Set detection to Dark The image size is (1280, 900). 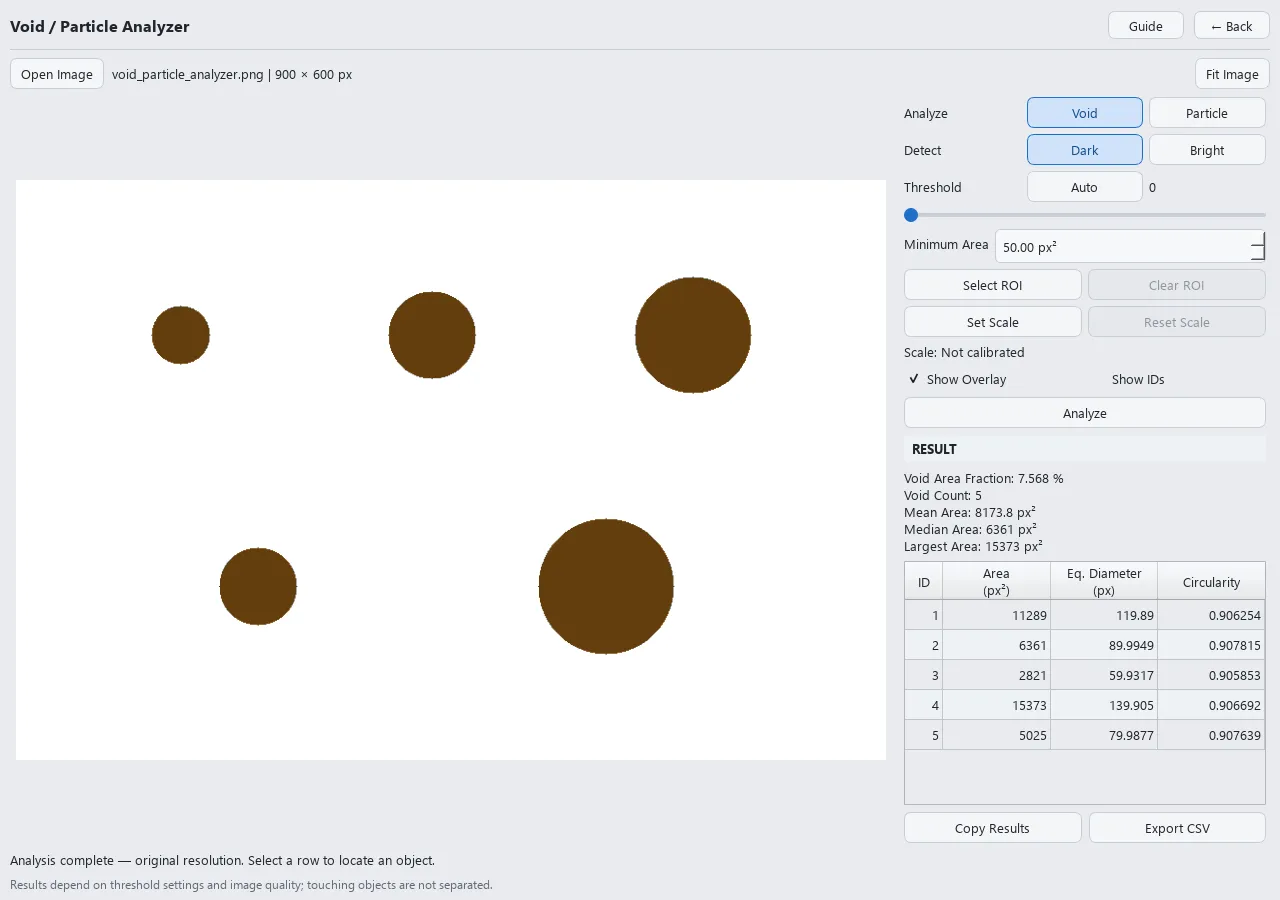1085,150
